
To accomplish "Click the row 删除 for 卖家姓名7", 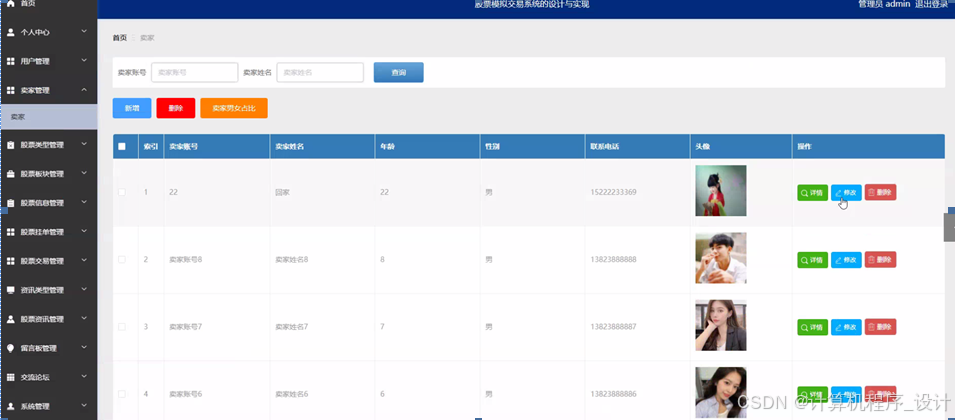I will pos(880,327).
